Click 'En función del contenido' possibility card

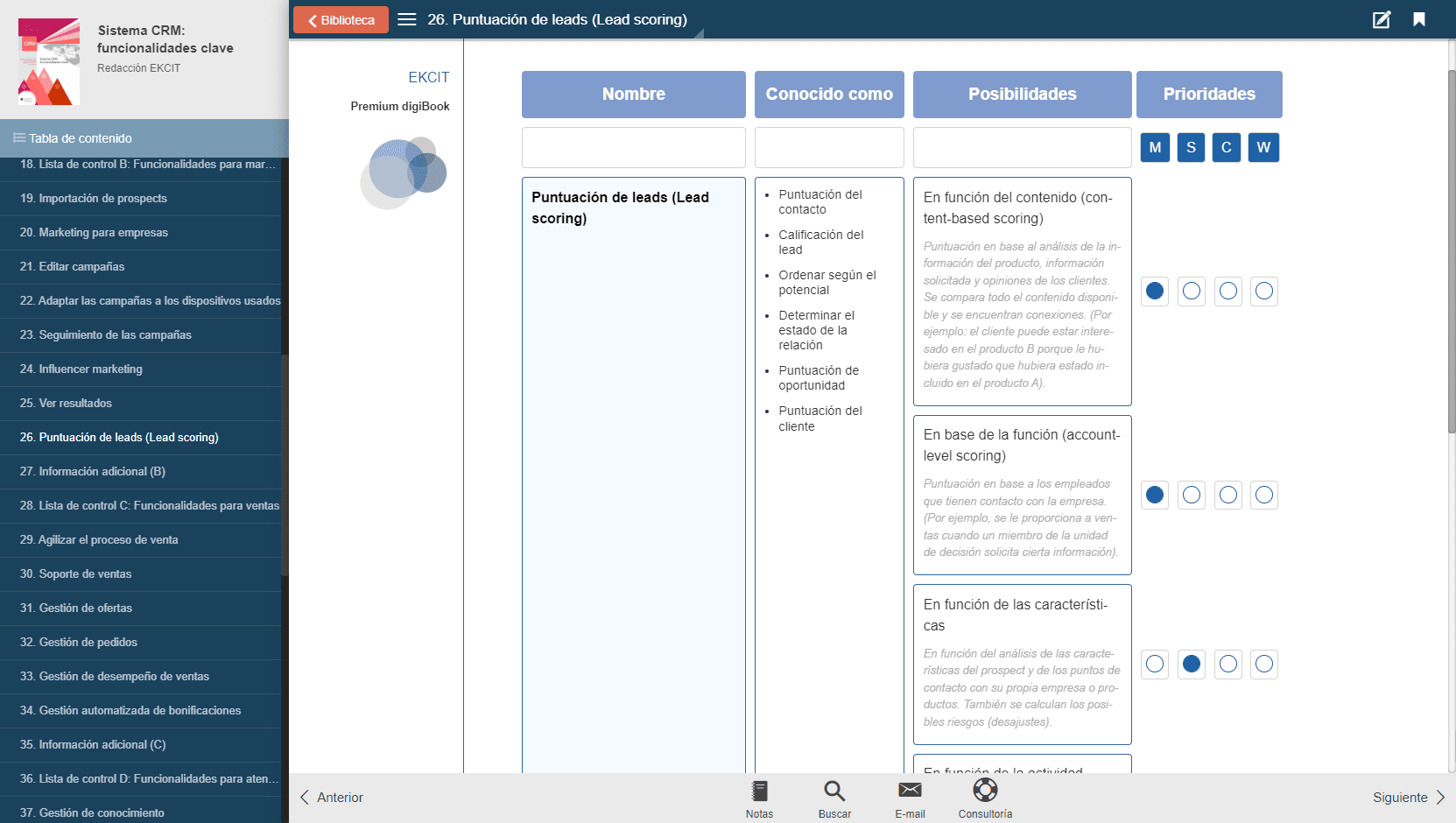pyautogui.click(x=1023, y=292)
